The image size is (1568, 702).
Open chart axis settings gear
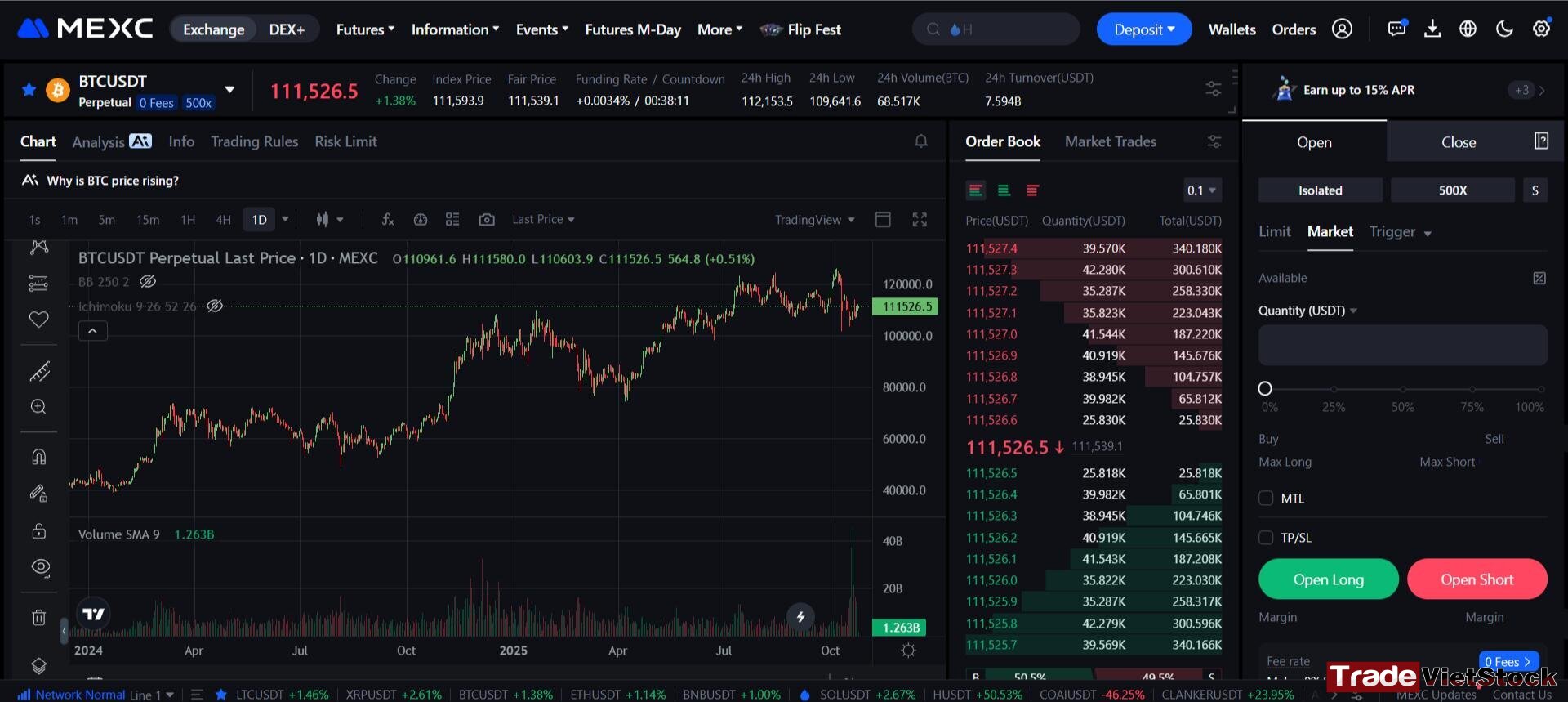pyautogui.click(x=908, y=651)
